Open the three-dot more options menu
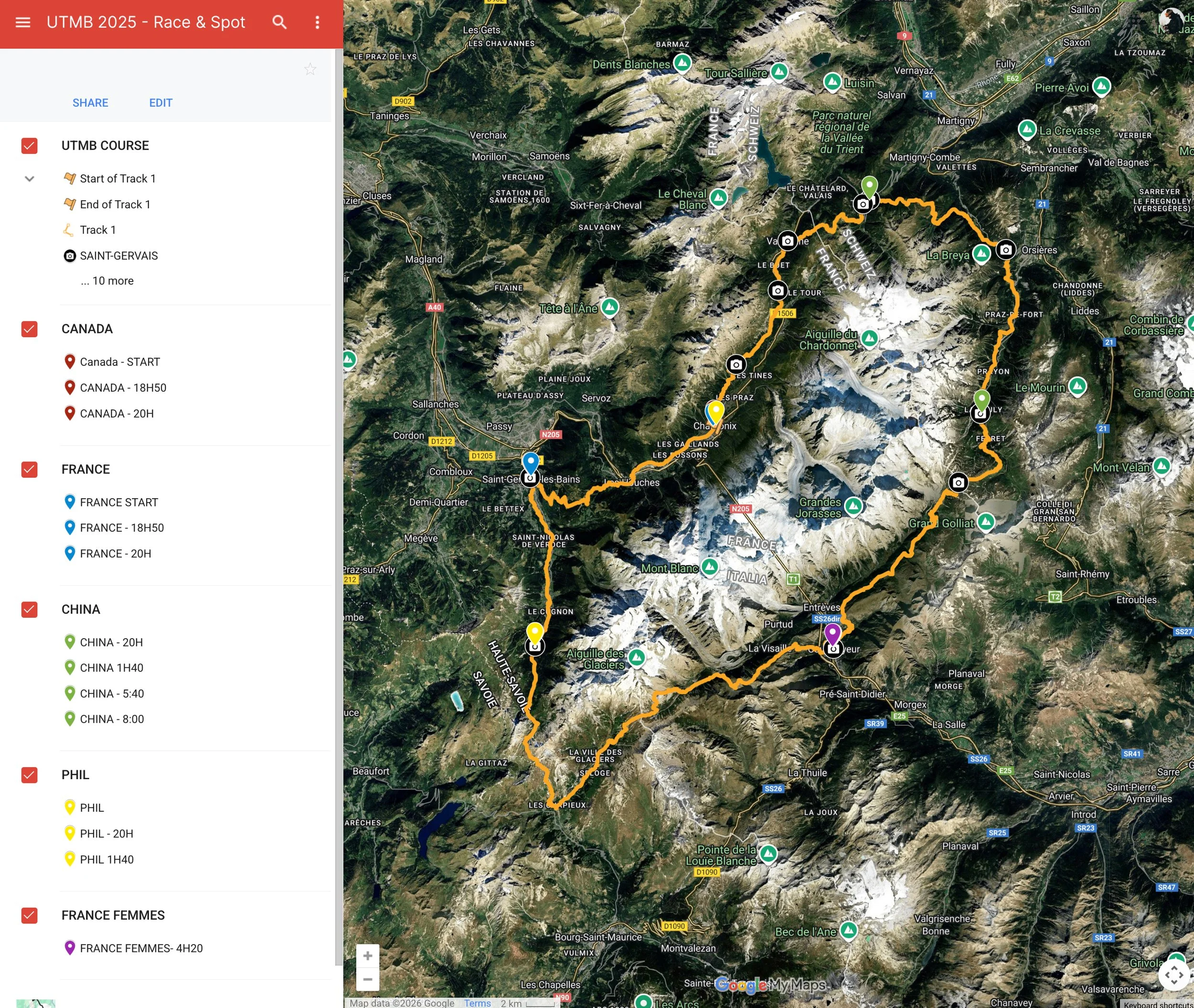This screenshot has width=1194, height=1008. 318,22
